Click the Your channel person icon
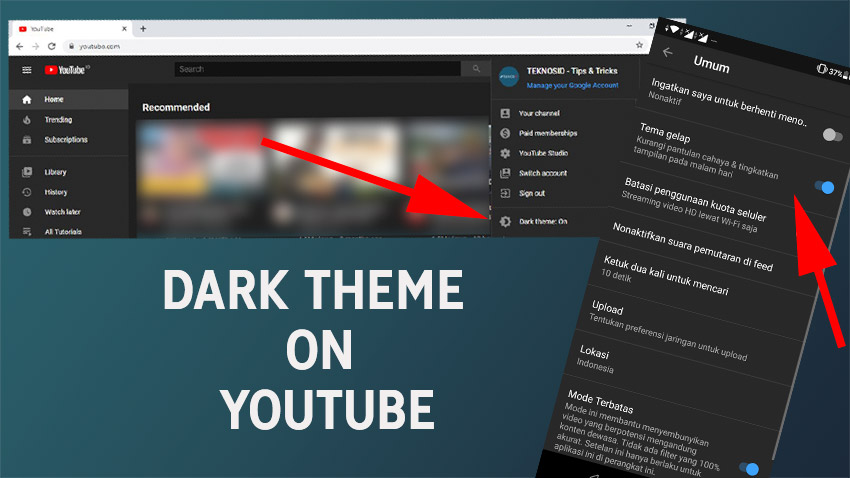Image resolution: width=850 pixels, height=478 pixels. click(x=505, y=113)
